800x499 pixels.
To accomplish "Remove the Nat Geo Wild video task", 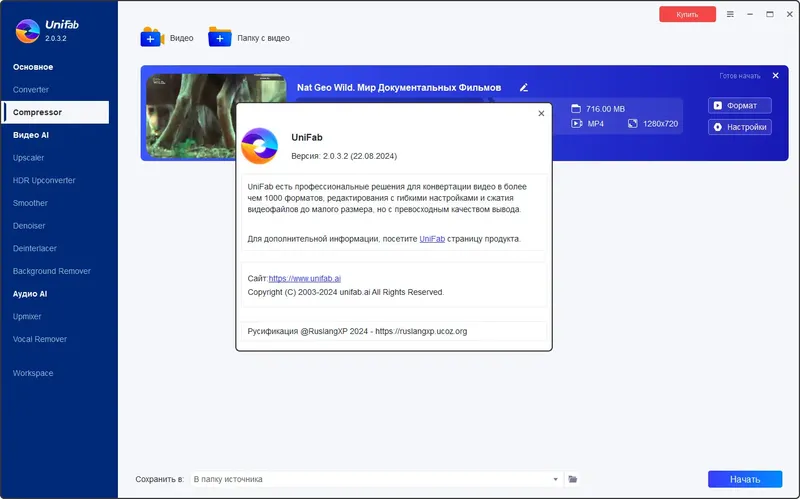I will [776, 76].
